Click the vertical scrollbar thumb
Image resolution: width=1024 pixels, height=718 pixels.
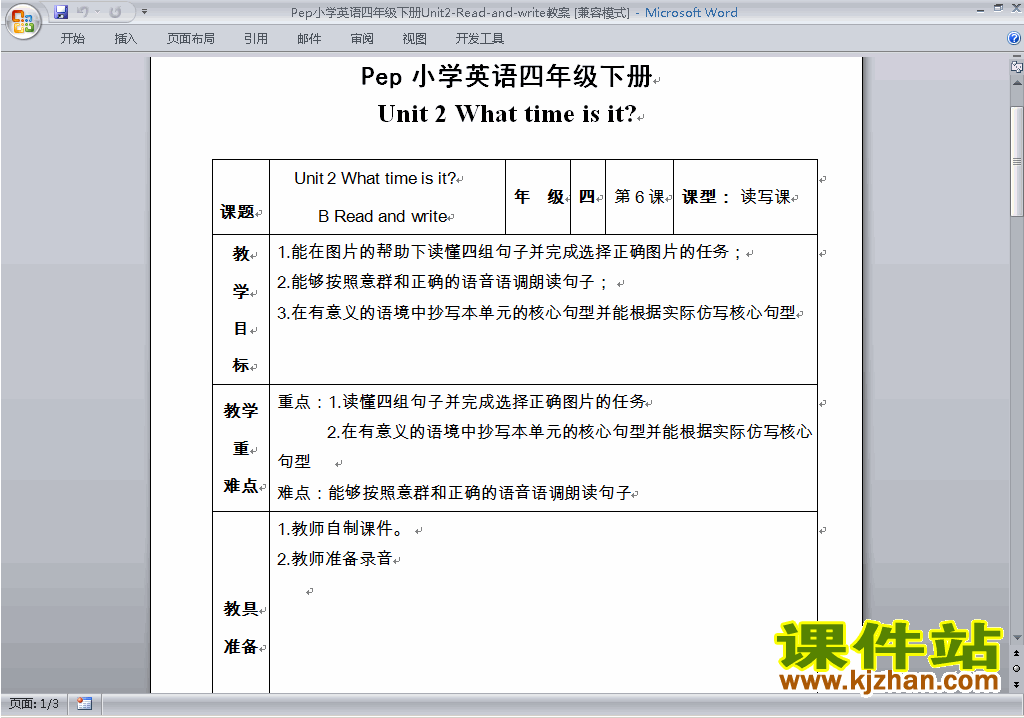(x=1017, y=161)
